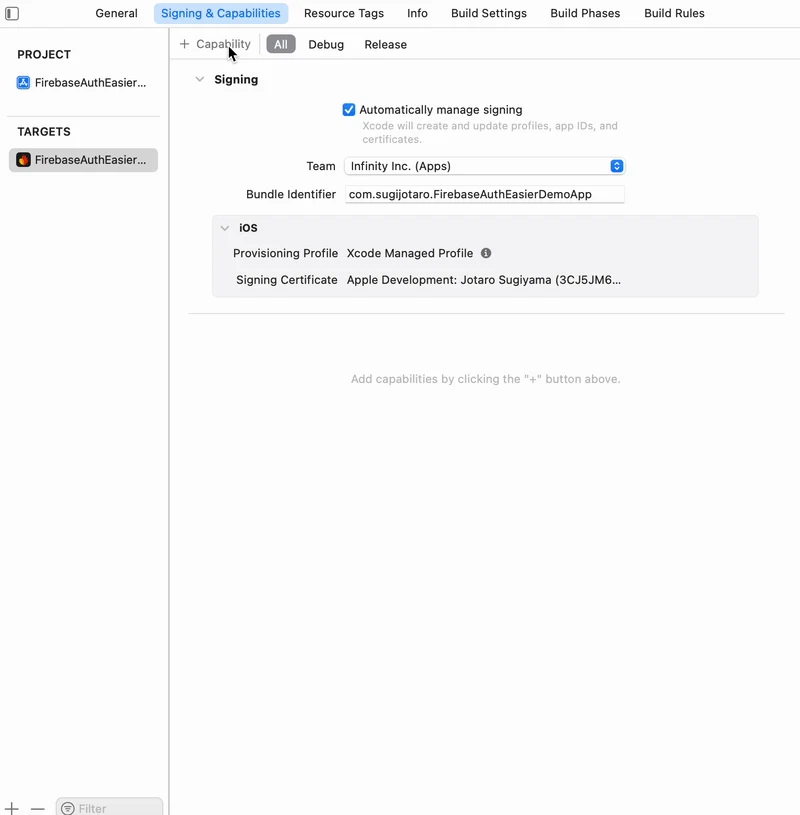Click the Xcode Managed Profile text
Image resolution: width=800 pixels, height=815 pixels.
tap(410, 253)
